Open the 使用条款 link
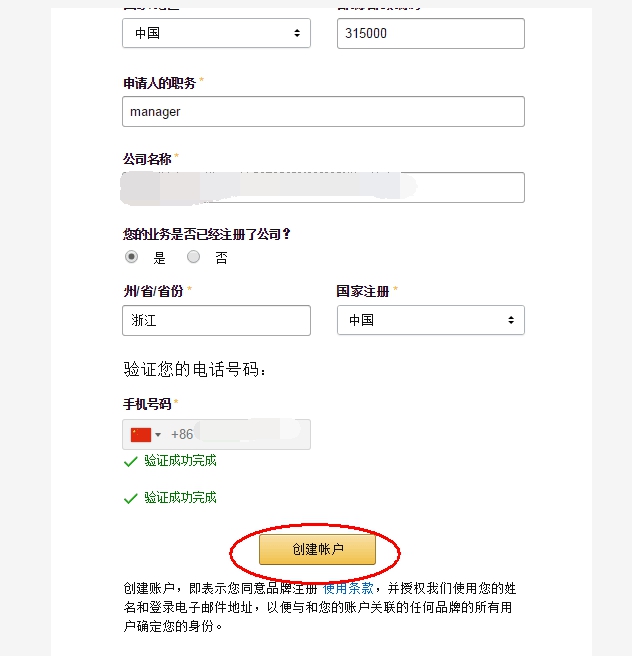Screen dimensions: 632x656 point(348,589)
